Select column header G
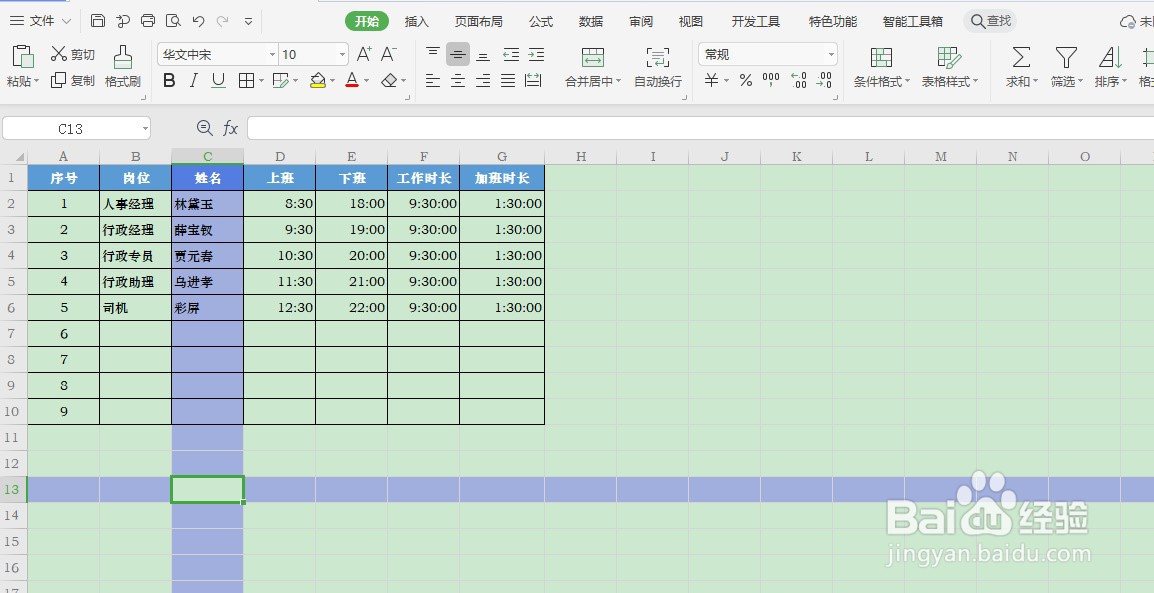This screenshot has height=593, width=1154. [x=502, y=157]
